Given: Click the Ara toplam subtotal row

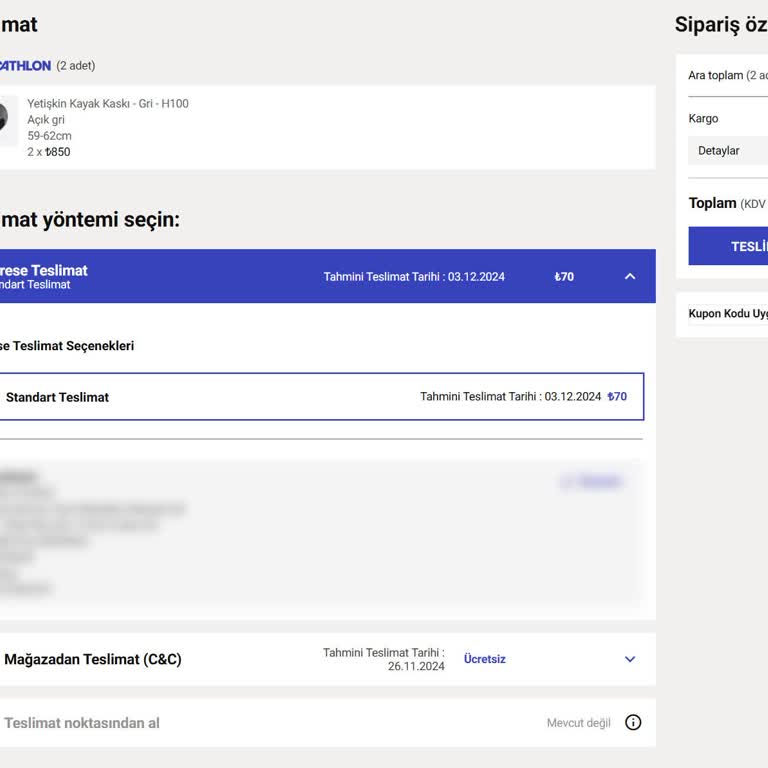Looking at the screenshot, I should pos(727,76).
